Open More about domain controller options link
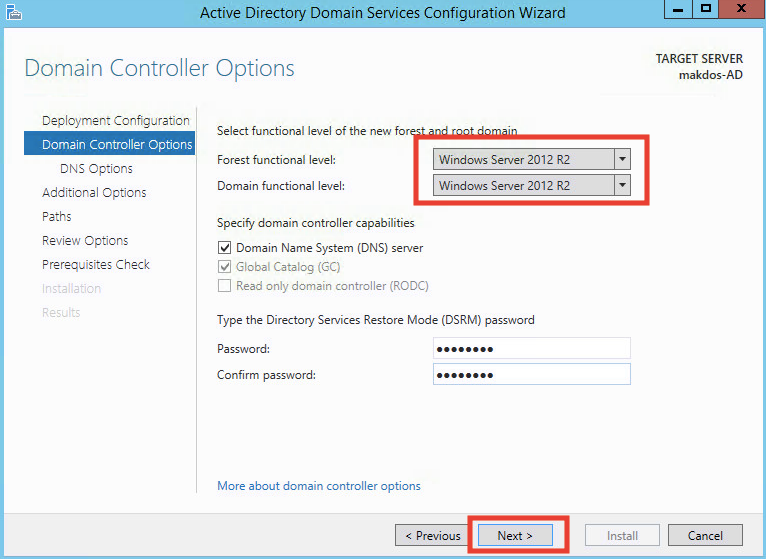This screenshot has height=559, width=766. pyautogui.click(x=319, y=486)
